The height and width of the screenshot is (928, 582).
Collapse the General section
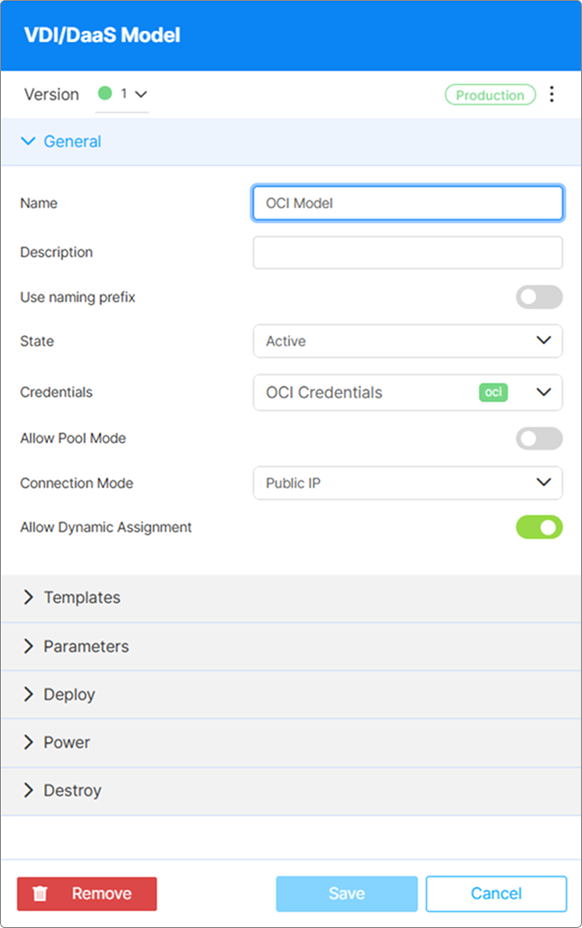click(290, 141)
